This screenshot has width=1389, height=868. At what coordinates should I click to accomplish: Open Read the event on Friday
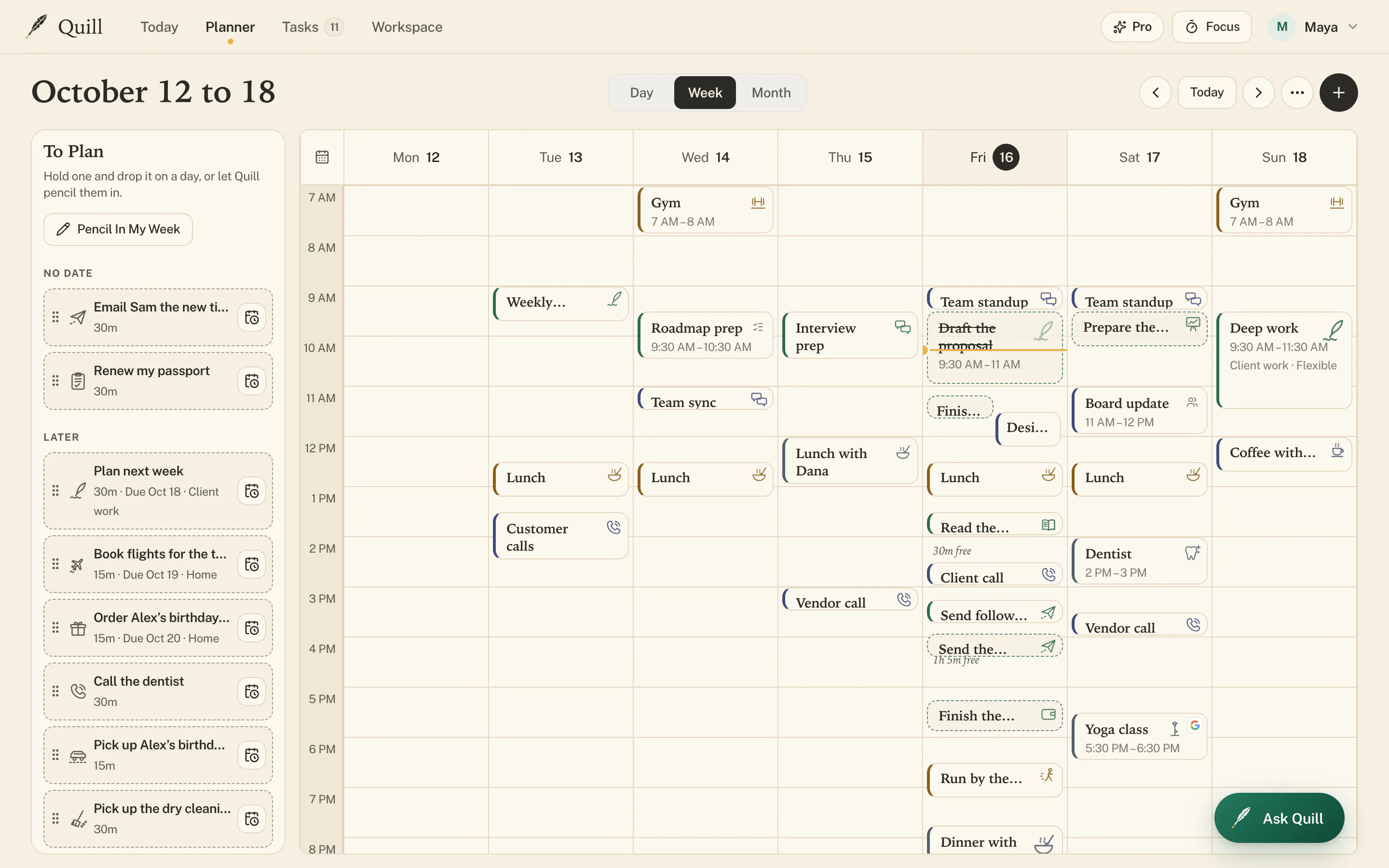click(994, 525)
